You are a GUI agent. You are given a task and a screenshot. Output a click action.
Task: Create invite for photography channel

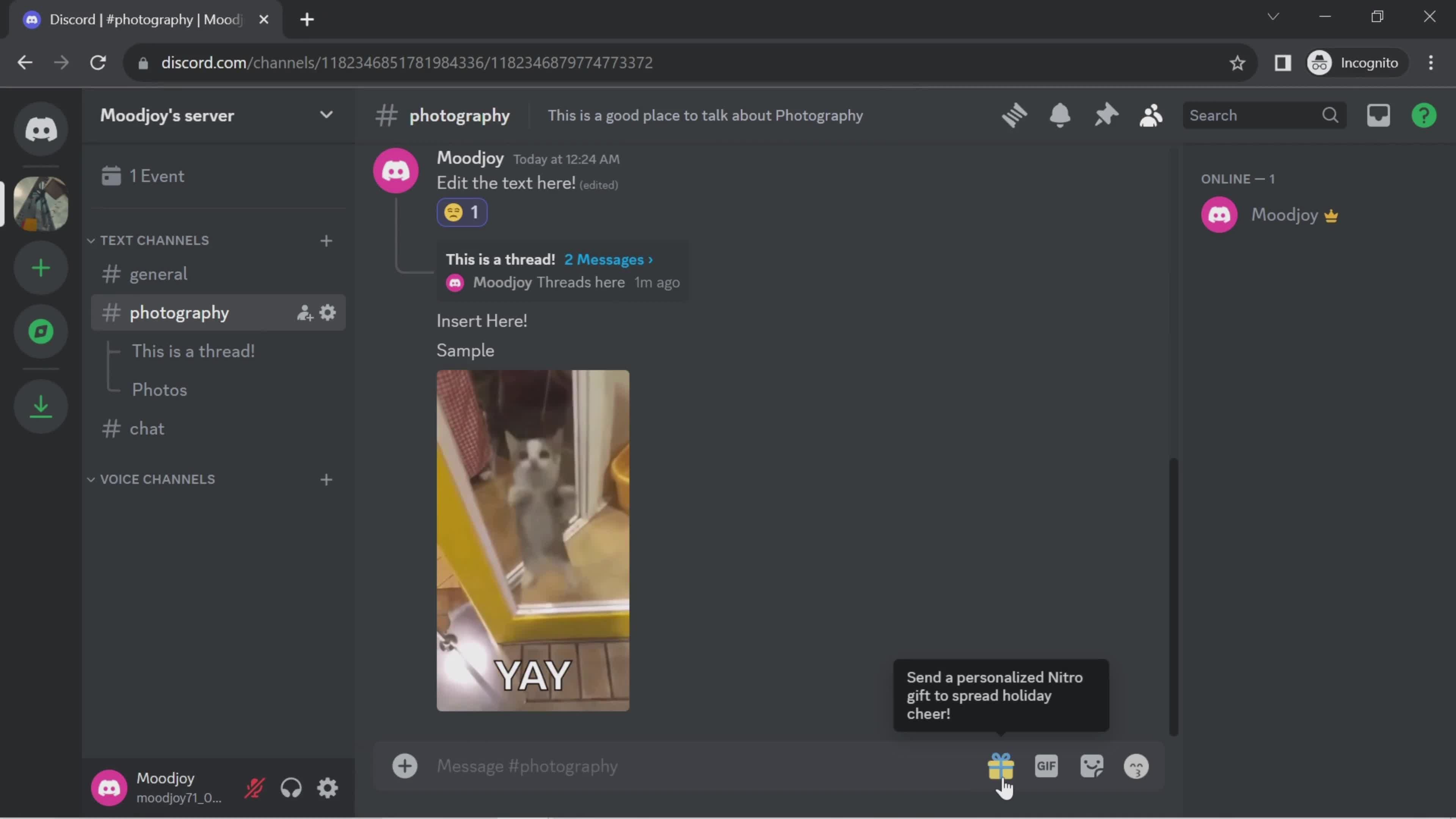(x=304, y=312)
